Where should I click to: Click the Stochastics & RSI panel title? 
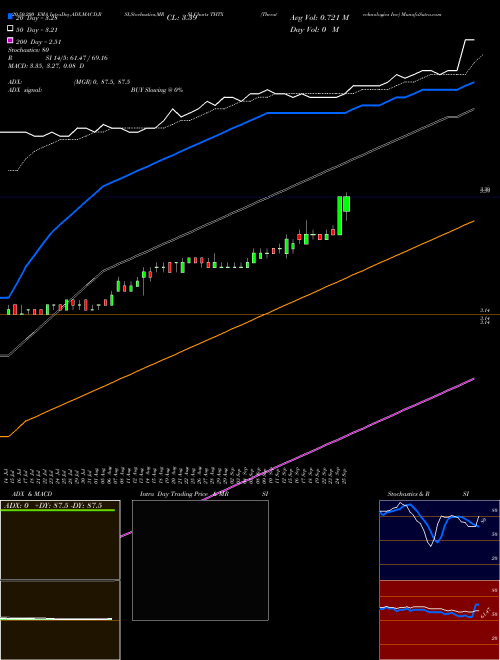pyautogui.click(x=428, y=494)
